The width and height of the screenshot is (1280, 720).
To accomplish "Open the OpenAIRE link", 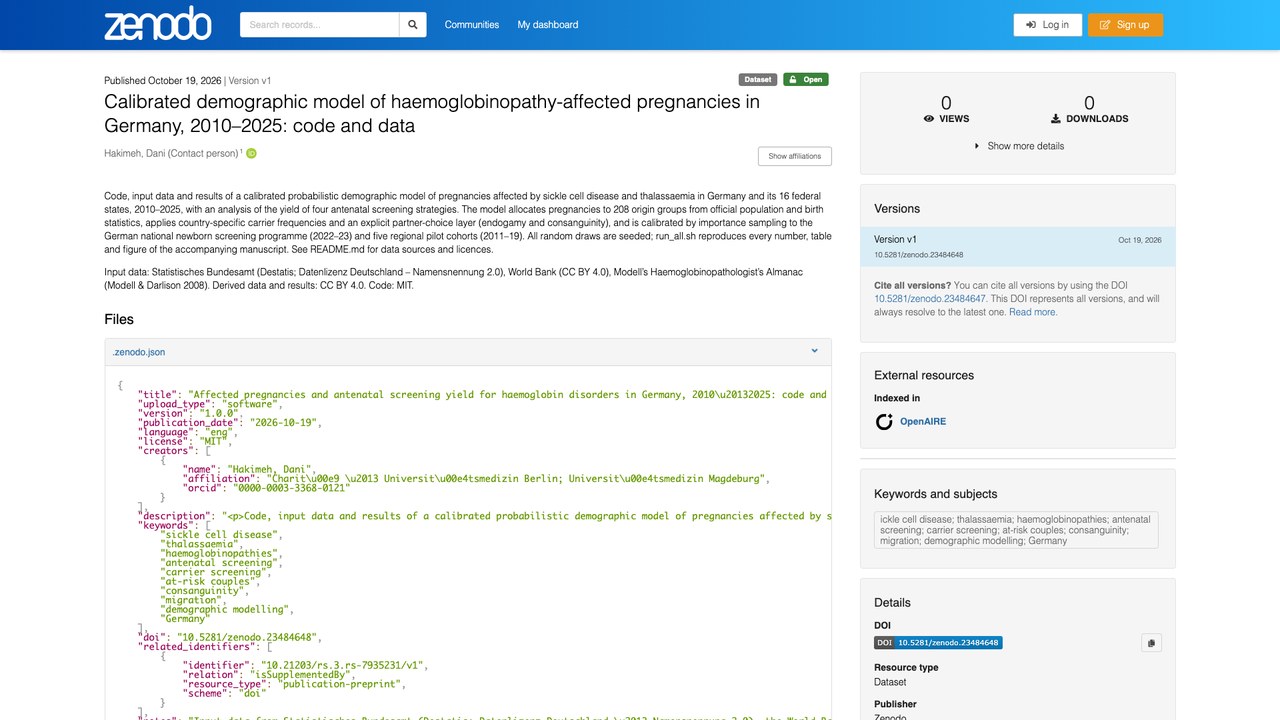I will click(x=922, y=422).
